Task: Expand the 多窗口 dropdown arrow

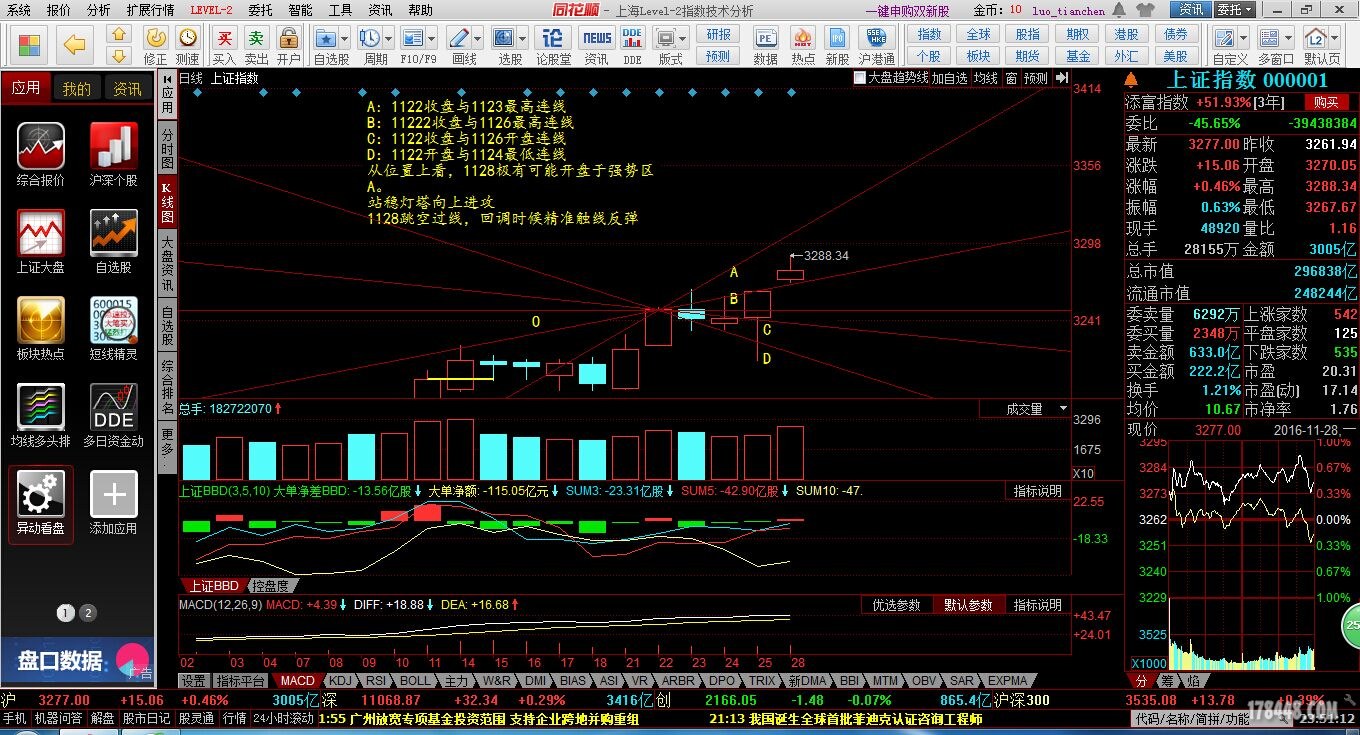Action: click(x=1289, y=37)
